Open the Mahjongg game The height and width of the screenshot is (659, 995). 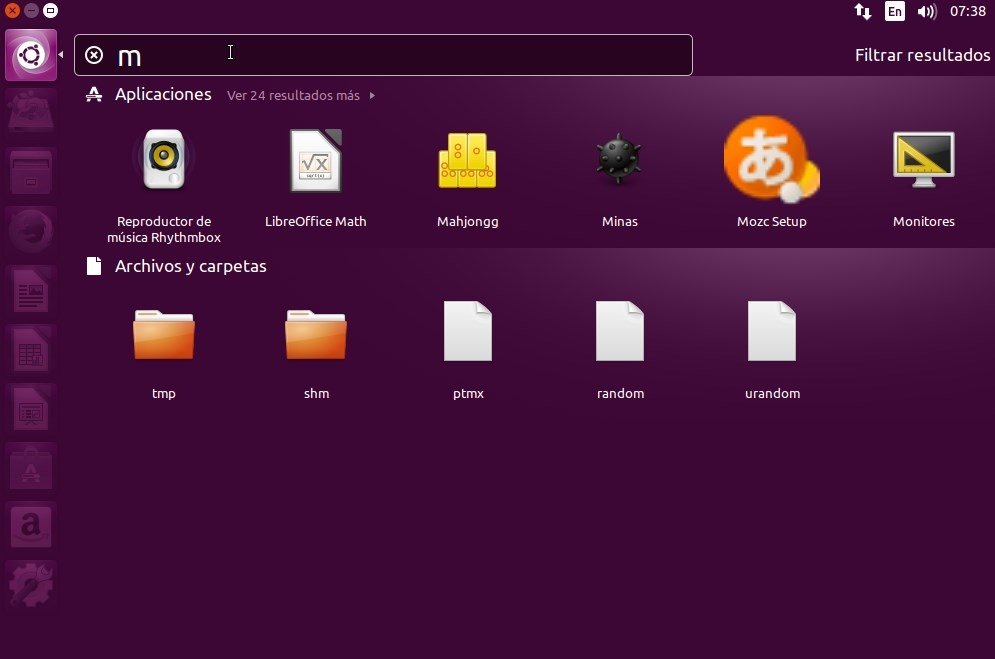pos(468,160)
